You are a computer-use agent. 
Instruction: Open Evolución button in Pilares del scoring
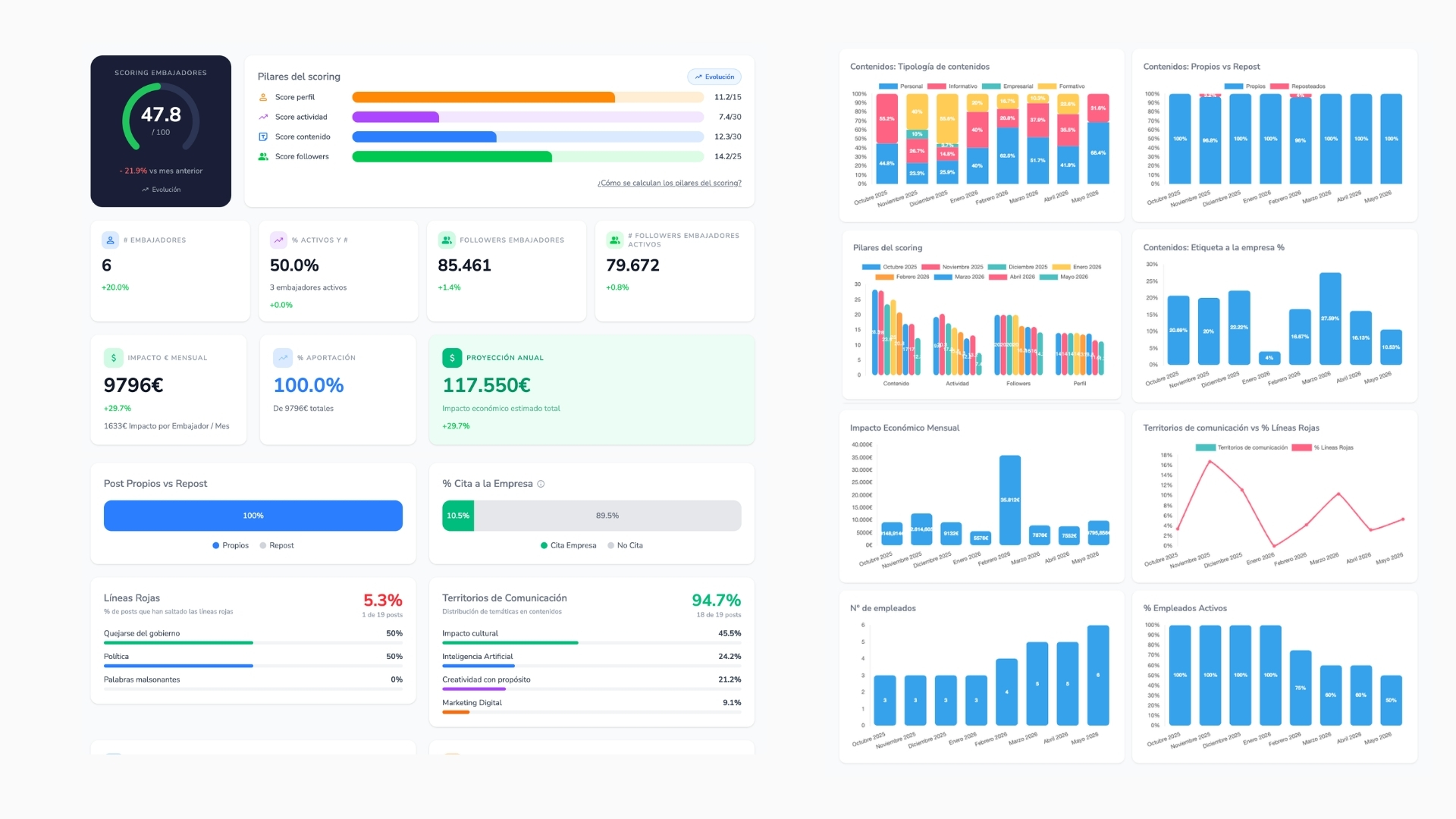click(x=714, y=77)
